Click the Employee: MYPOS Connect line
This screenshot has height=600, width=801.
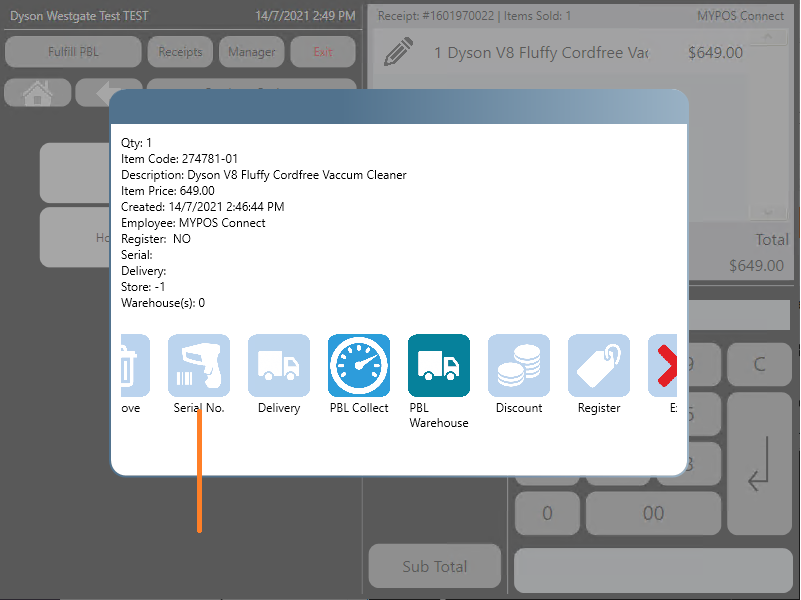pyautogui.click(x=193, y=223)
